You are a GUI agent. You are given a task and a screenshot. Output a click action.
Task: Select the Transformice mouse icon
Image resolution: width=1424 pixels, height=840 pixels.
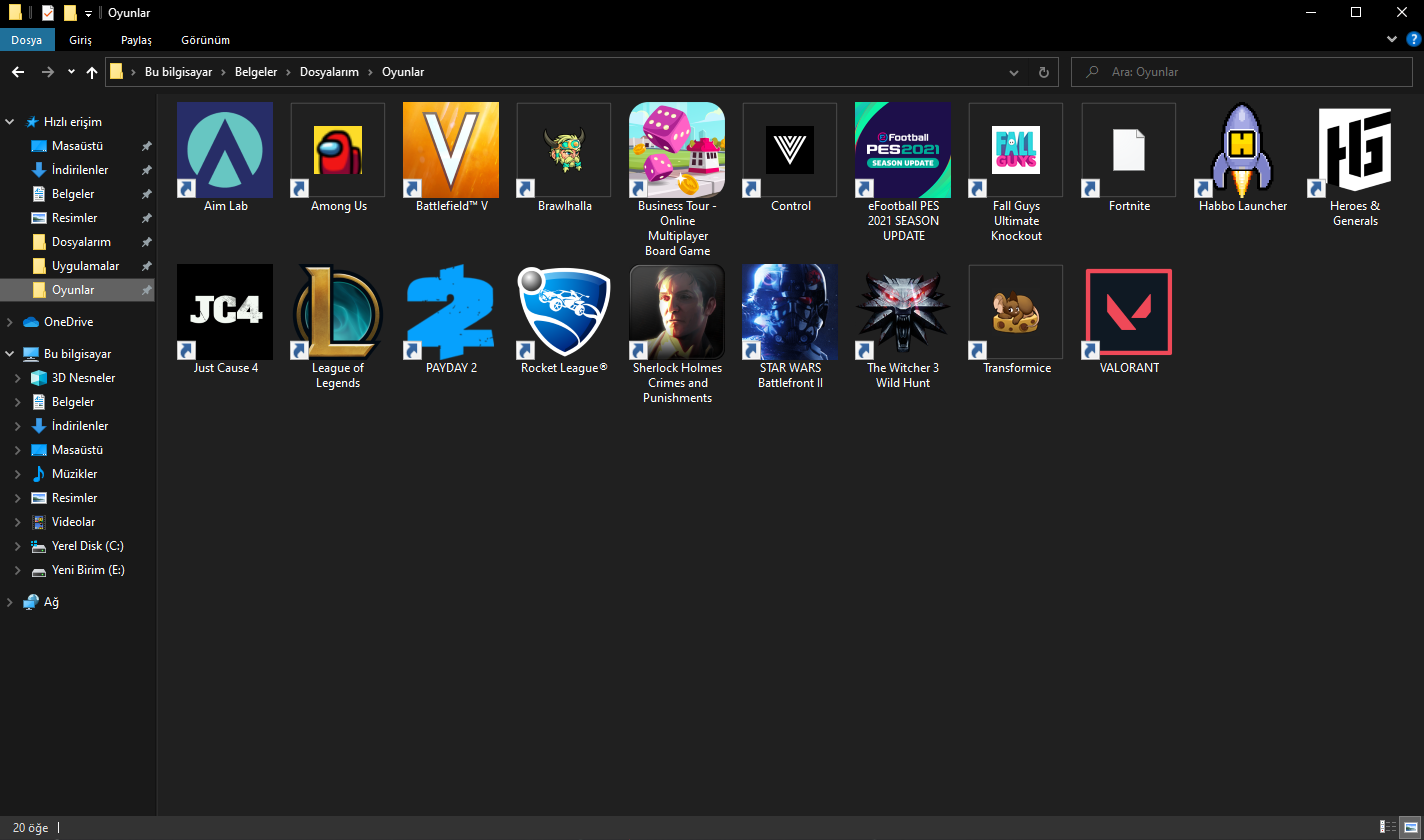tap(1016, 312)
